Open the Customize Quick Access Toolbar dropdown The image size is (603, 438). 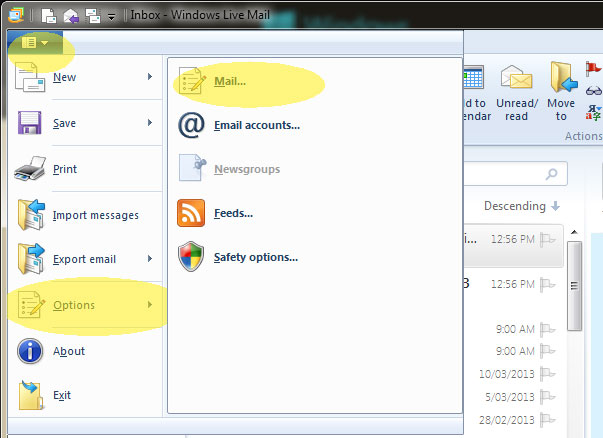click(x=112, y=17)
